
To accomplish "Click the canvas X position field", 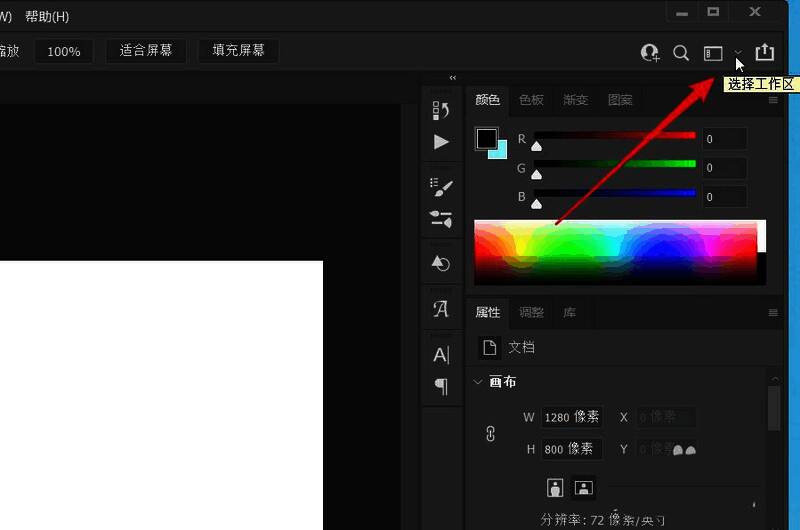I will pyautogui.click(x=666, y=417).
